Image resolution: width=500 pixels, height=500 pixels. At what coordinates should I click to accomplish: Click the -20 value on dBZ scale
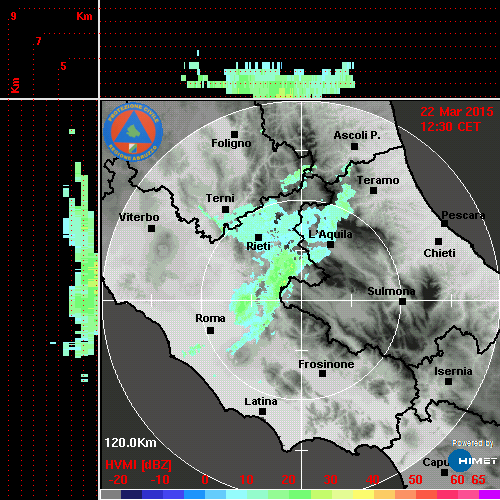118,480
